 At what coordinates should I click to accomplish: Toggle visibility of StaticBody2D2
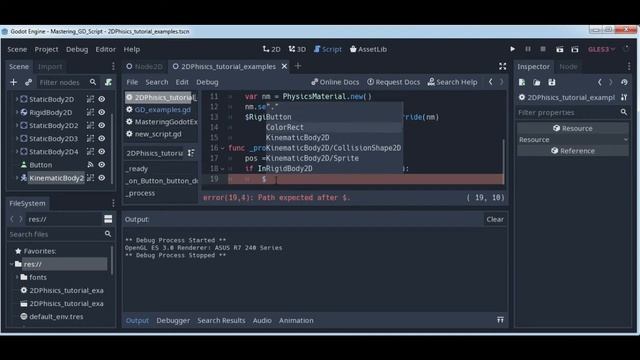(x=102, y=125)
